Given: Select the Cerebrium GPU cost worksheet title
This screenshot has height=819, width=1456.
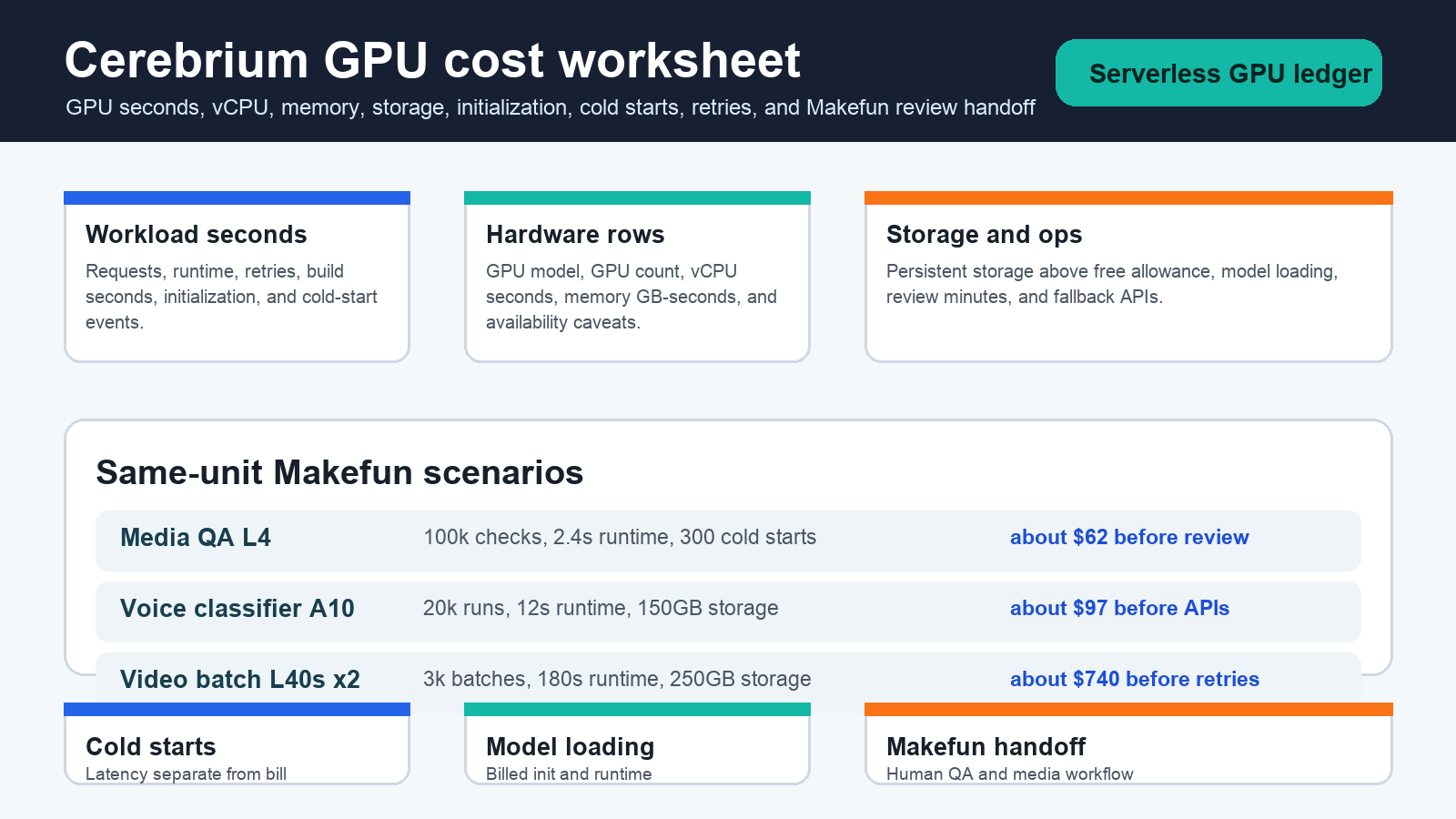Looking at the screenshot, I should [432, 61].
